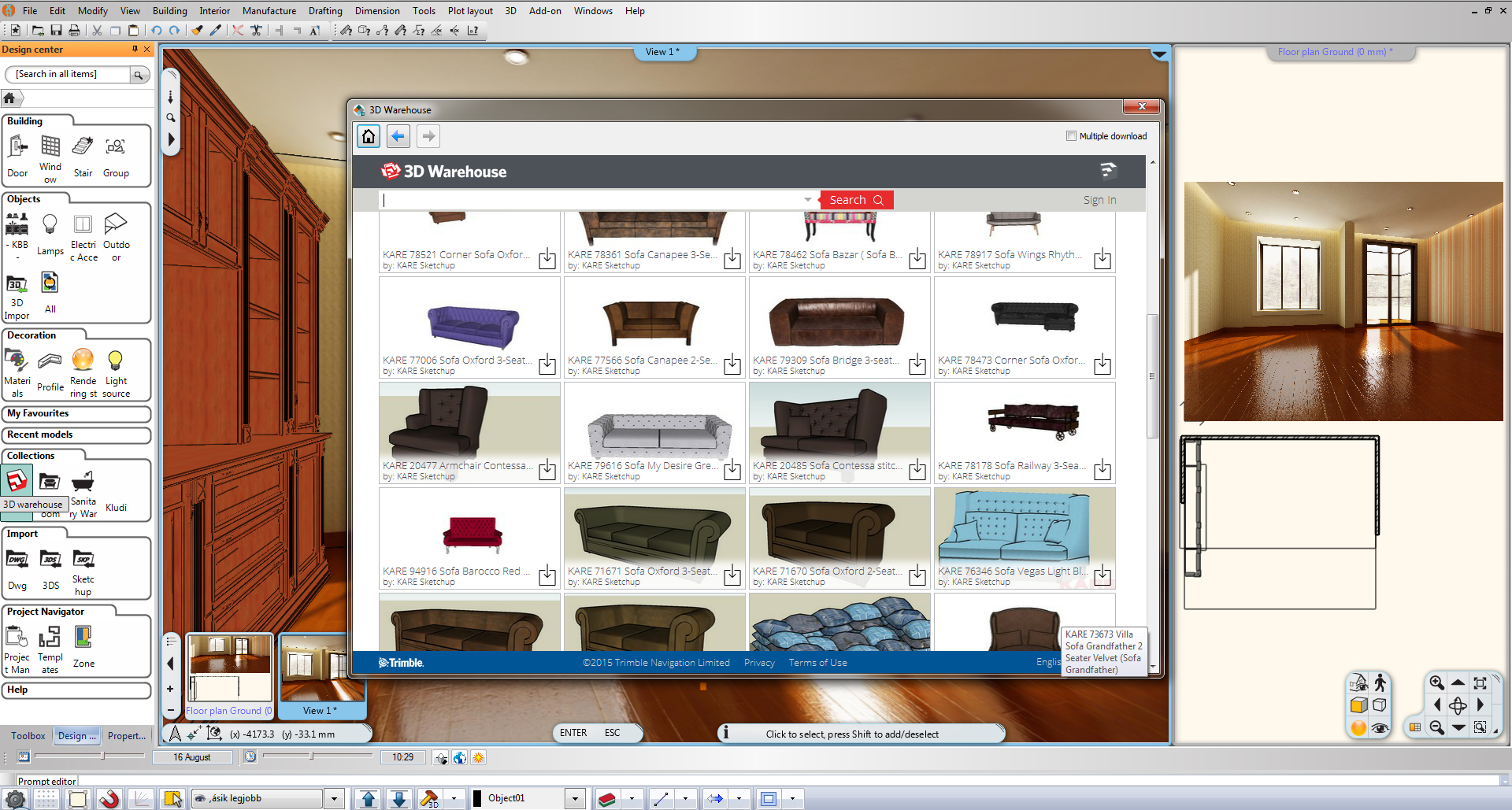Open the Manufacture menu
This screenshot has width=1512, height=810.
269,11
